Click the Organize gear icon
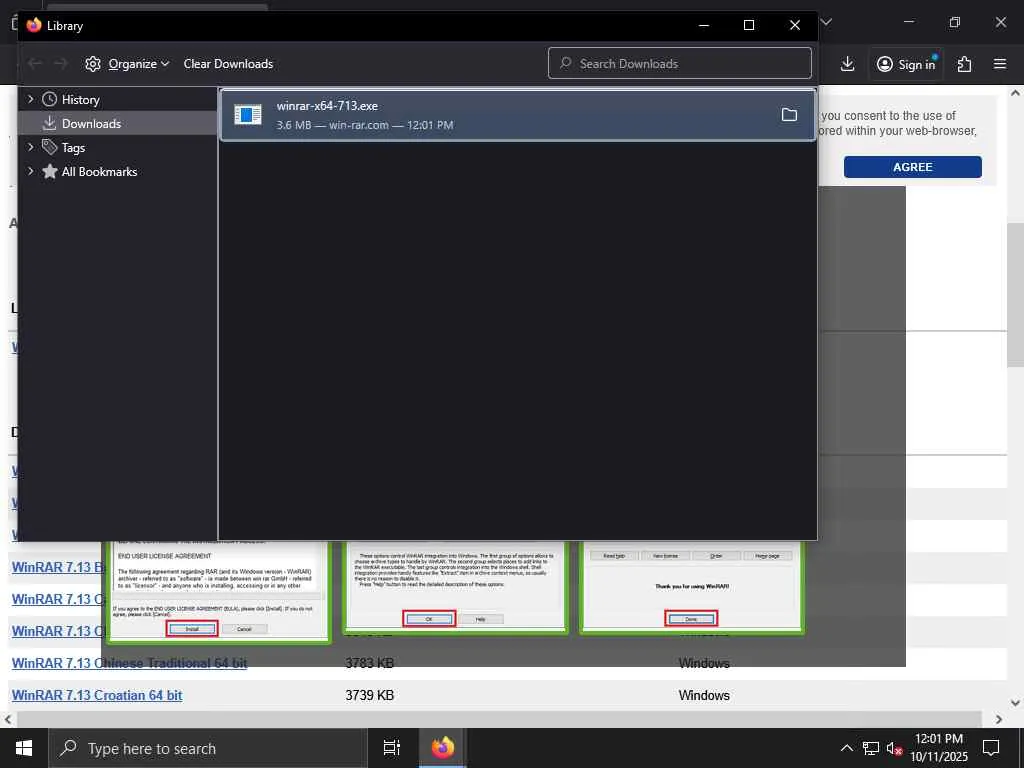1024x768 pixels. click(x=93, y=63)
